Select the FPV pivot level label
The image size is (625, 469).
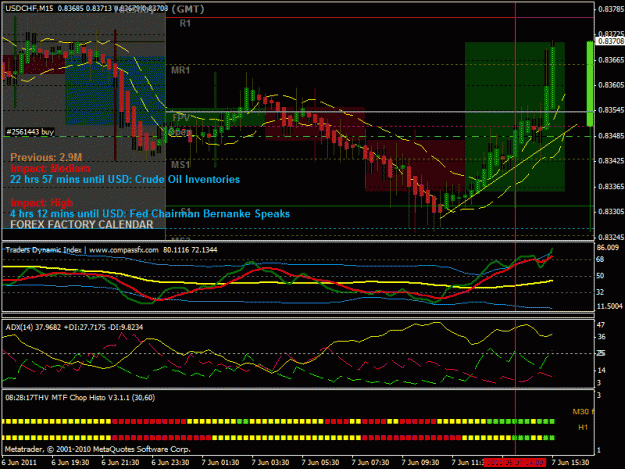pos(181,118)
